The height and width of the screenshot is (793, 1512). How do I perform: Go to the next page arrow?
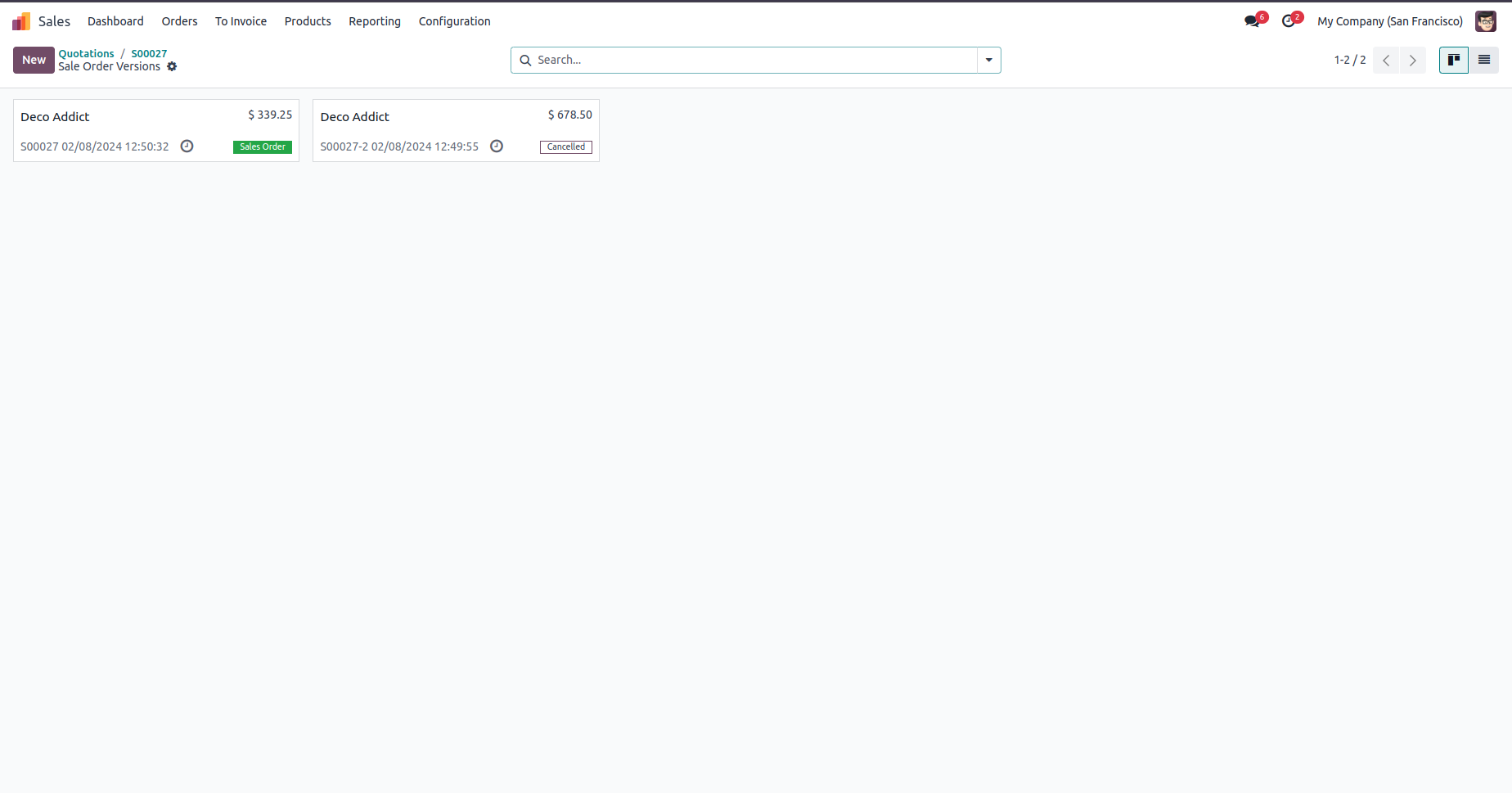point(1412,61)
